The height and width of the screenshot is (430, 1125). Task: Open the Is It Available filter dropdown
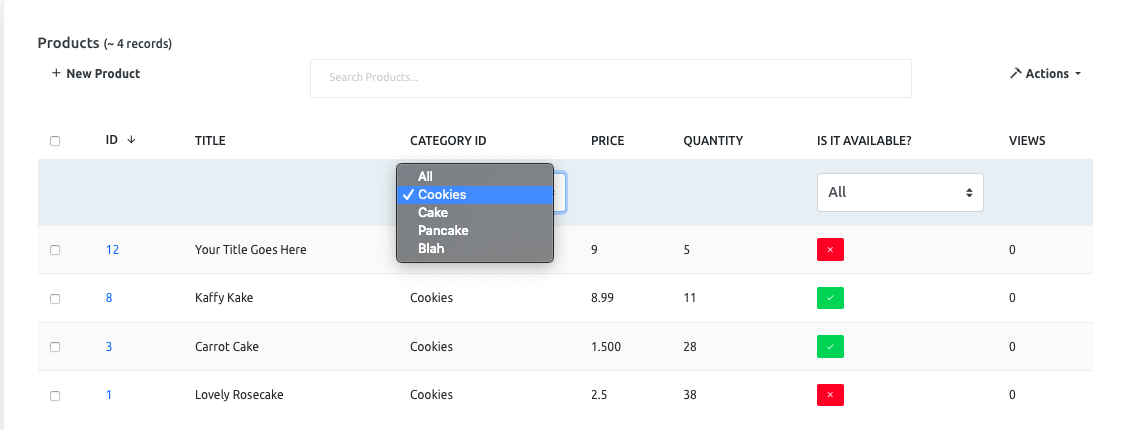pyautogui.click(x=900, y=192)
